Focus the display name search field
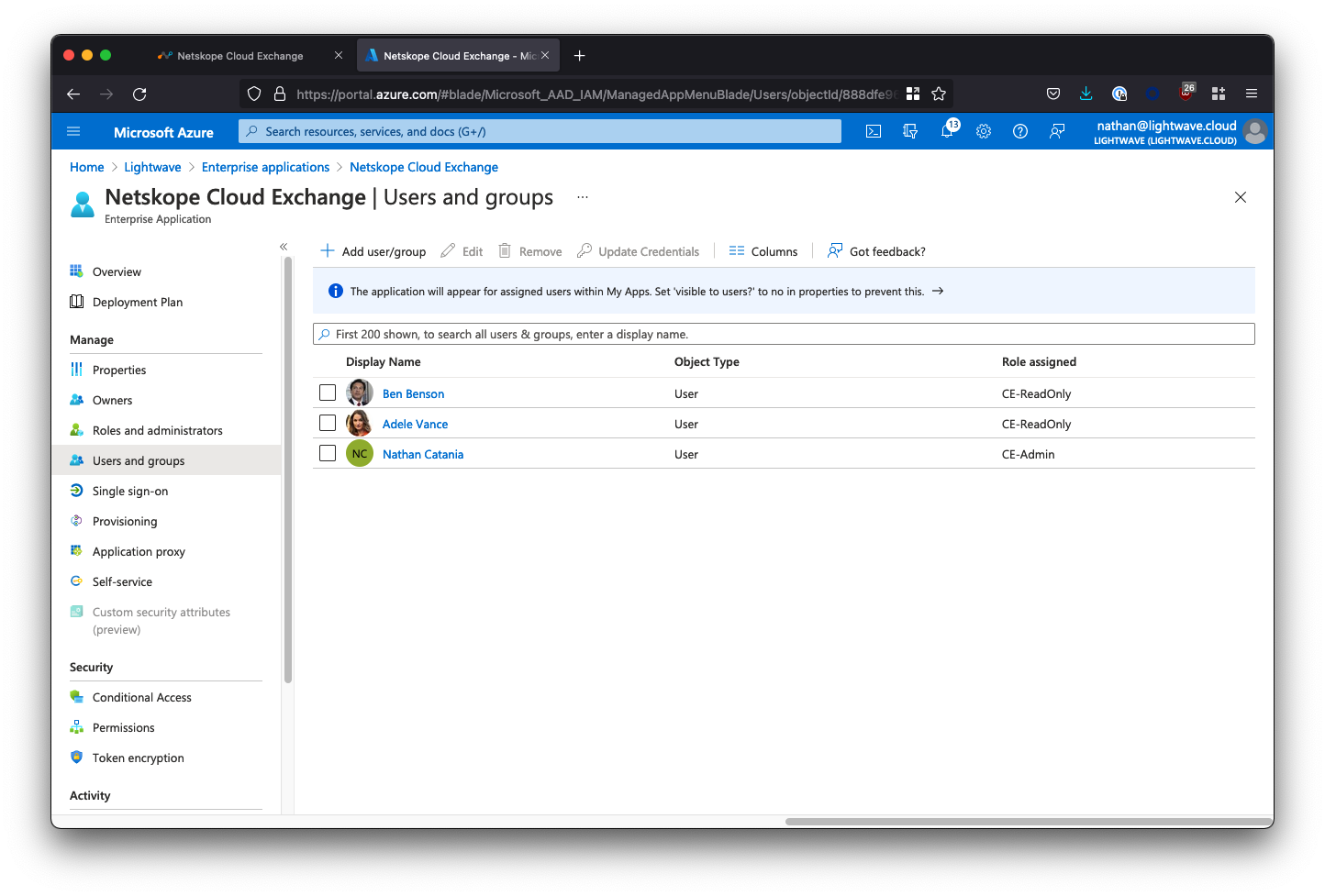 tap(784, 335)
